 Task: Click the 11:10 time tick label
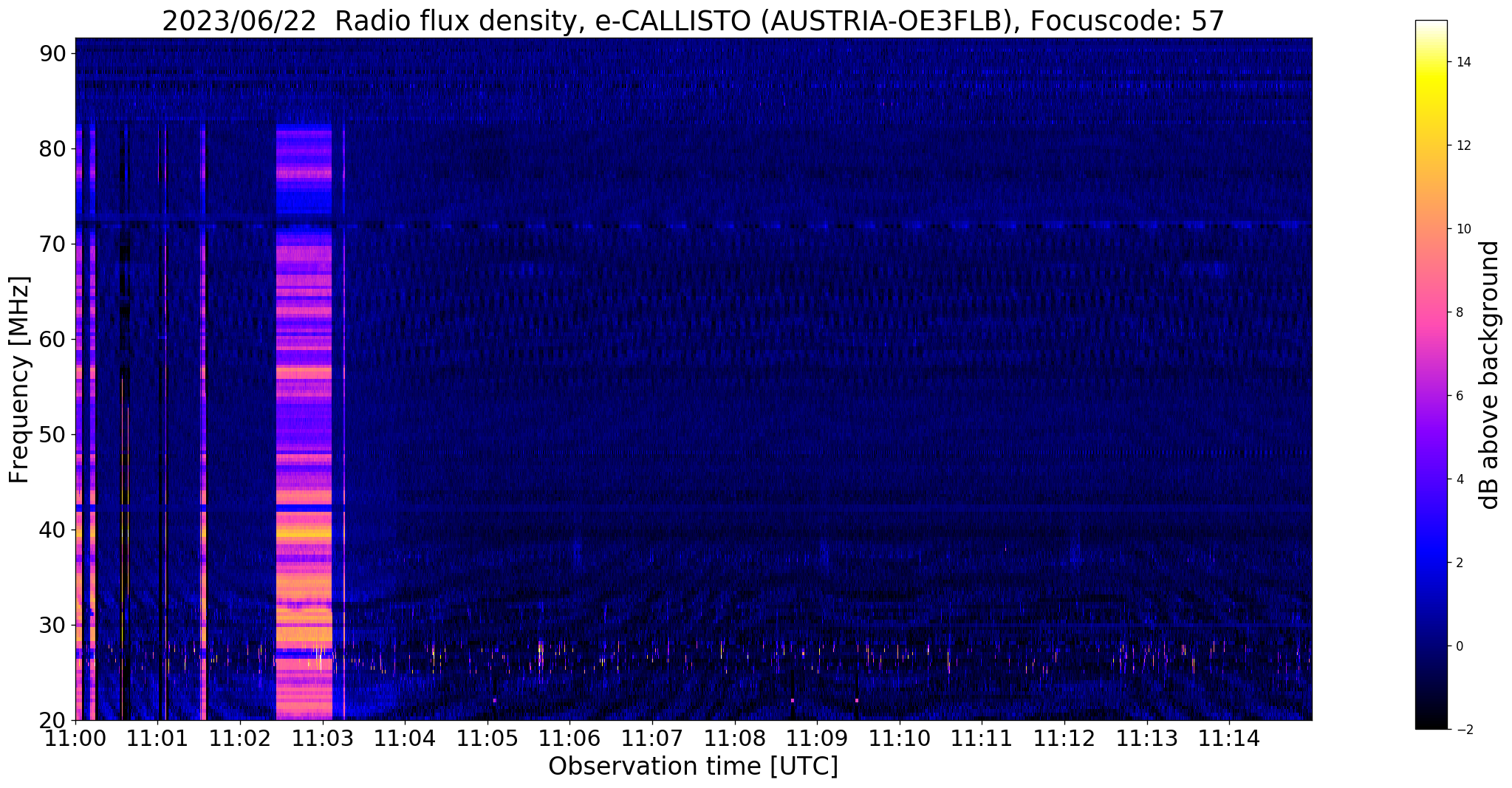click(900, 738)
